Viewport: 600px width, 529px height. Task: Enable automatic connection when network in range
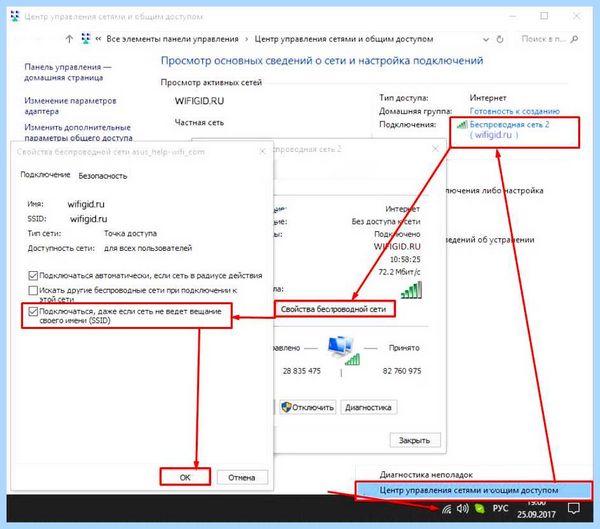pos(33,276)
